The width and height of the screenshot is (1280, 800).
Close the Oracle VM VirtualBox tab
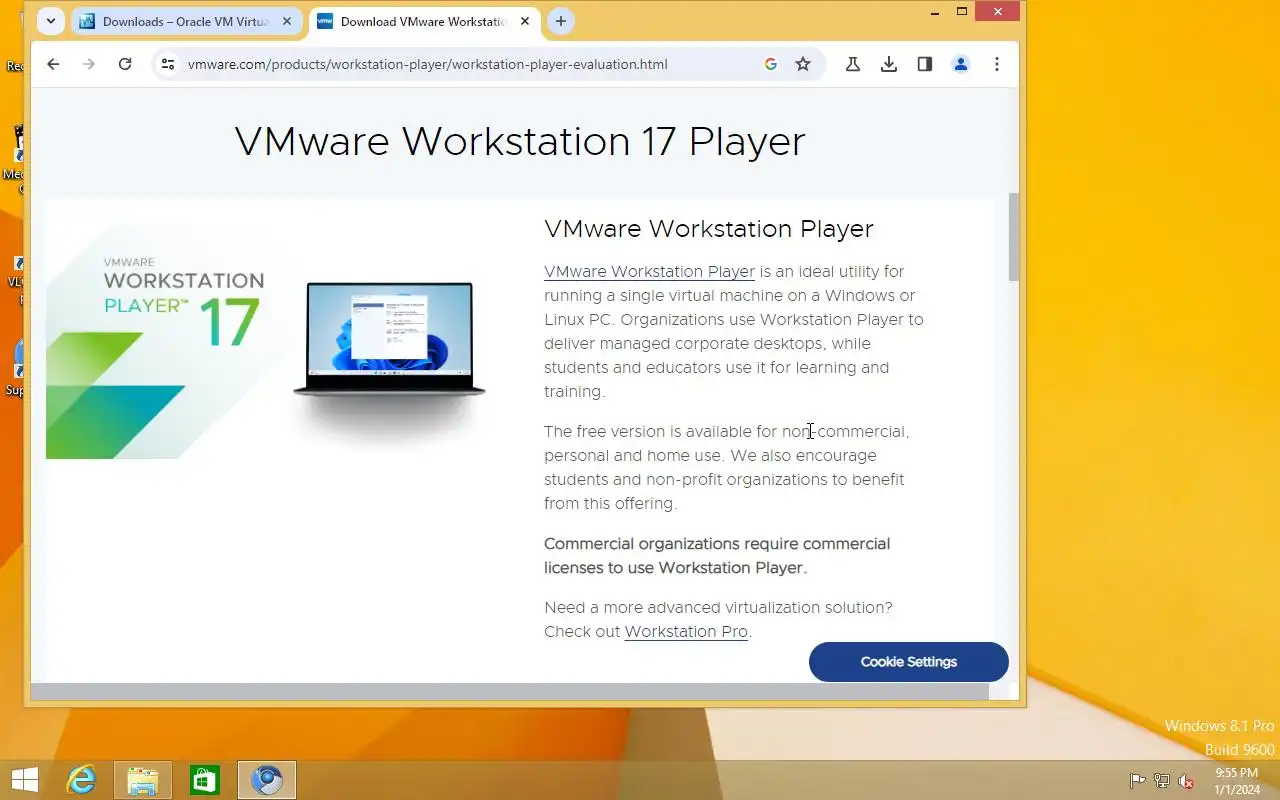click(288, 21)
